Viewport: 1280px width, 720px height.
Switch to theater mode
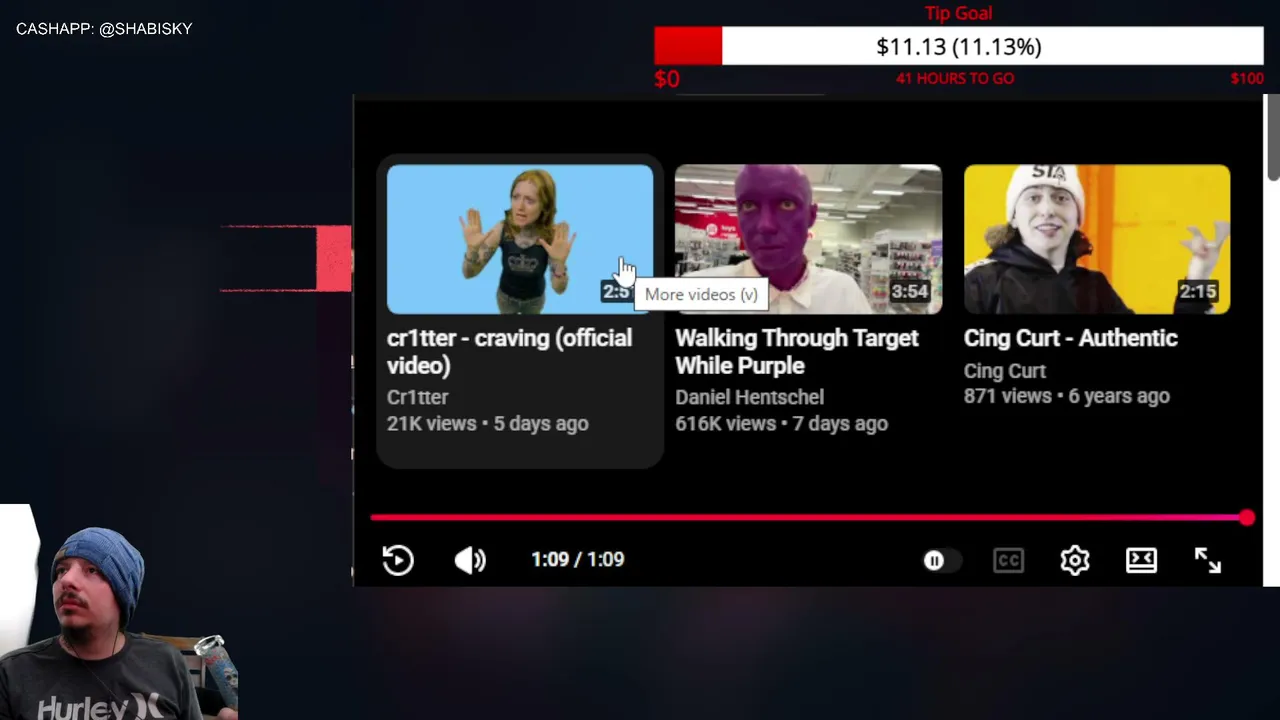(x=1141, y=561)
